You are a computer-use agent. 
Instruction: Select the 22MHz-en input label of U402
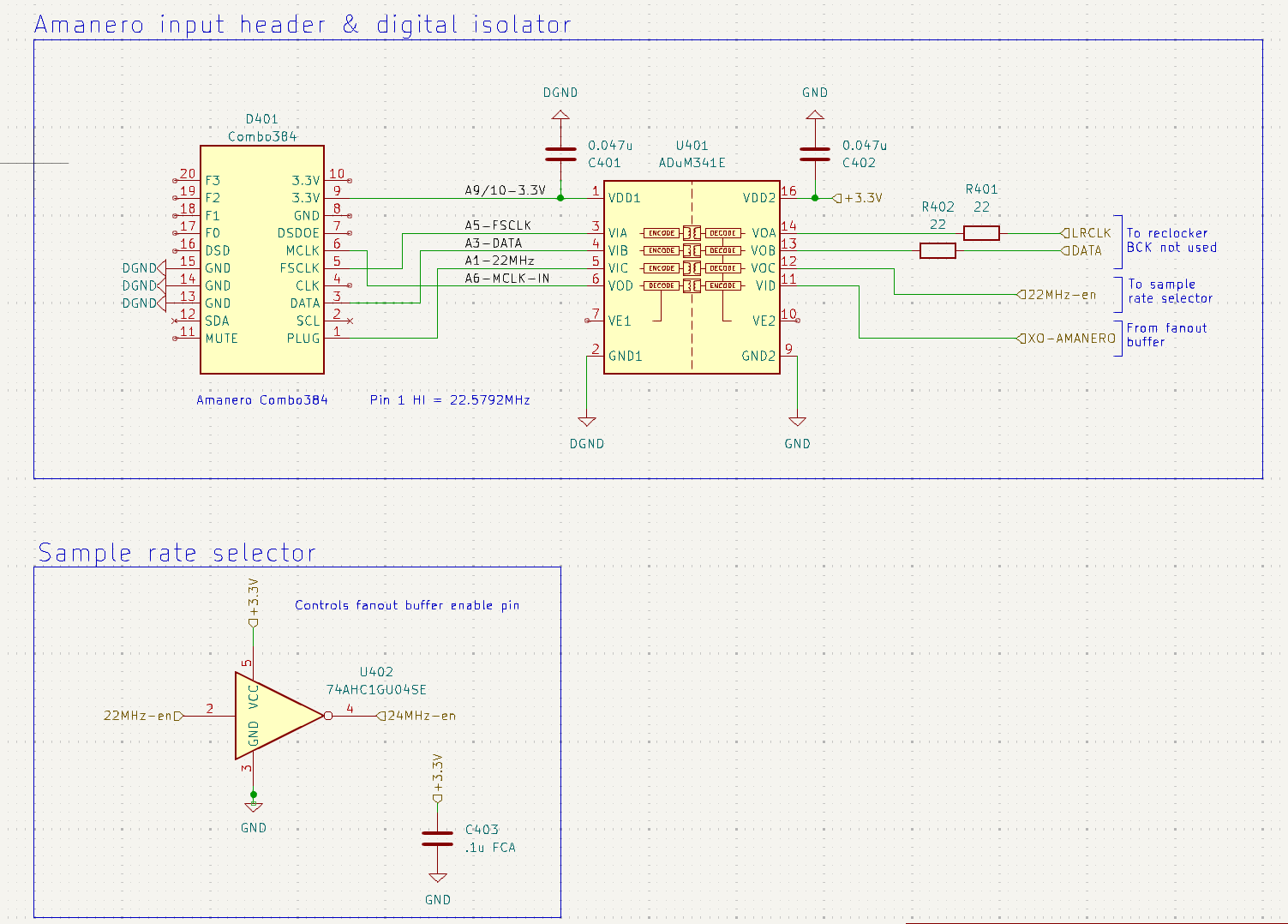pos(143,716)
